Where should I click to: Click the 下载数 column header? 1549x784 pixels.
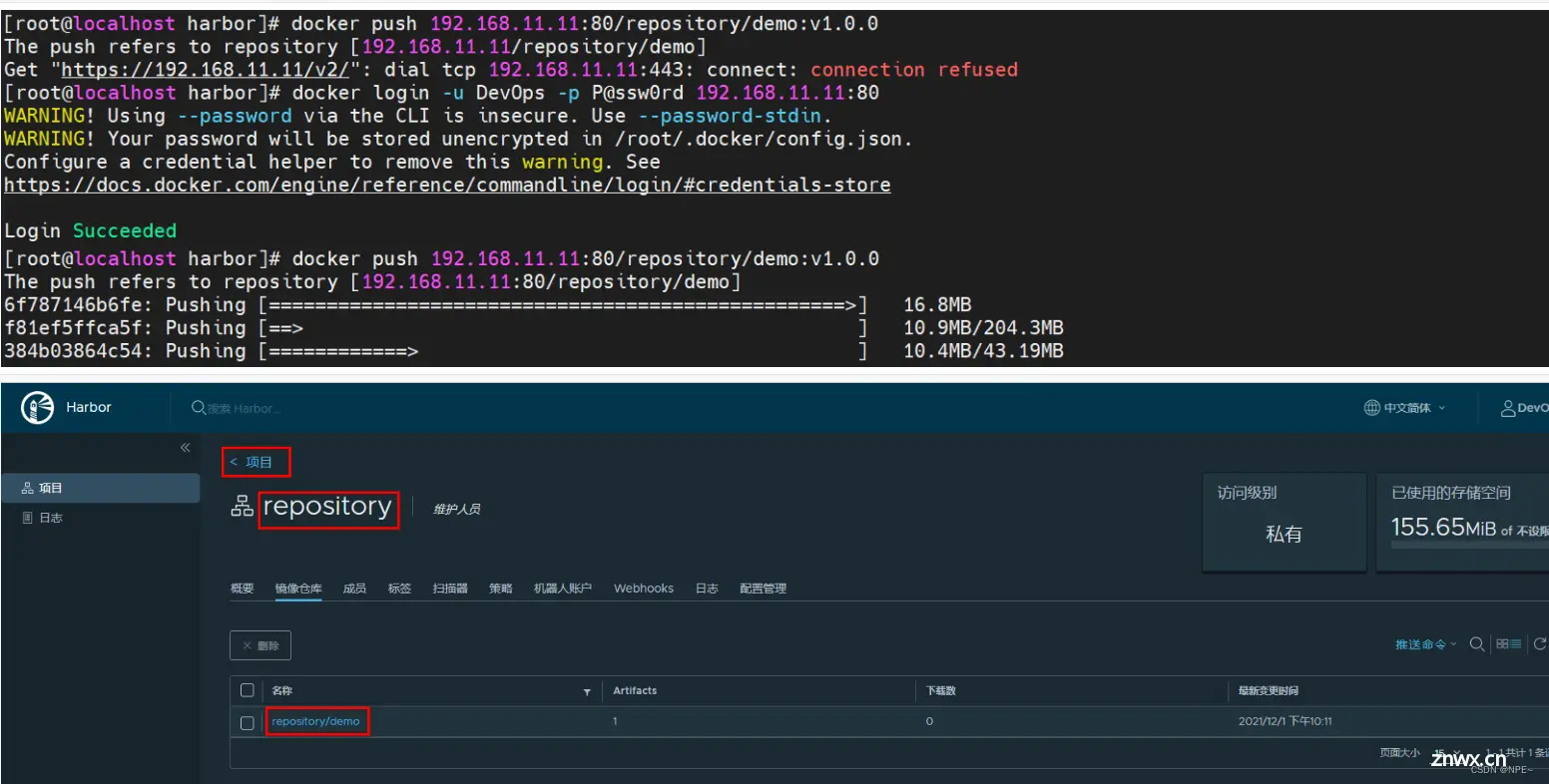(941, 690)
